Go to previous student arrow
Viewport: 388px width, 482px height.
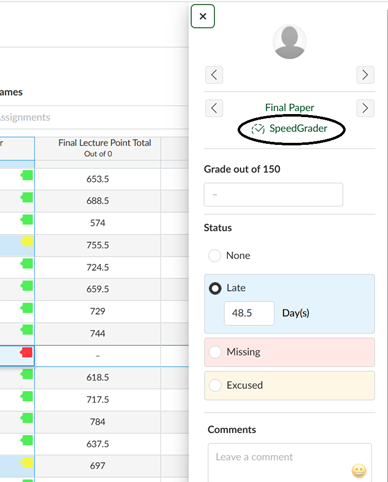214,75
